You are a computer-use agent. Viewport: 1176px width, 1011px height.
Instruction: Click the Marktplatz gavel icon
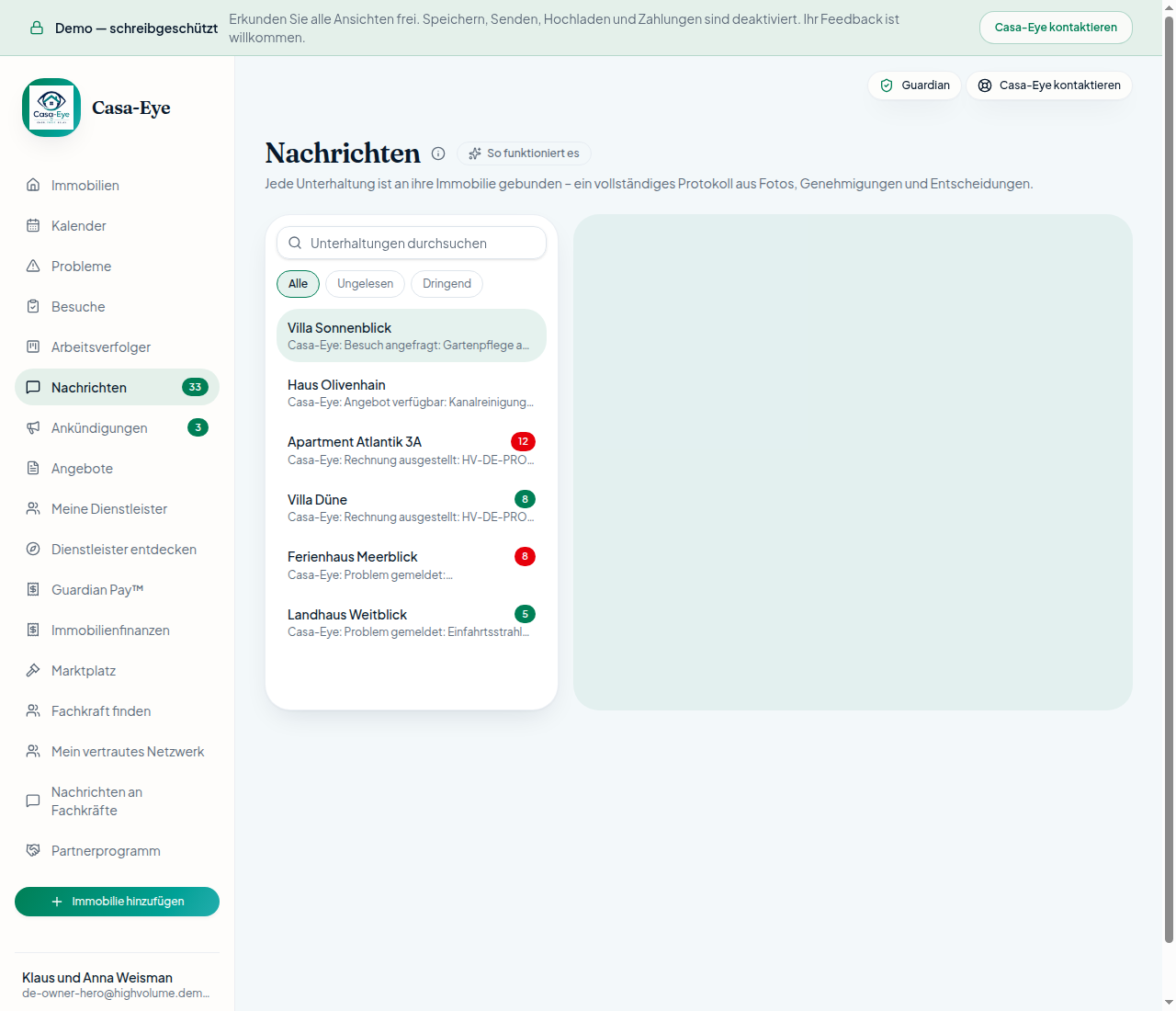pos(33,670)
